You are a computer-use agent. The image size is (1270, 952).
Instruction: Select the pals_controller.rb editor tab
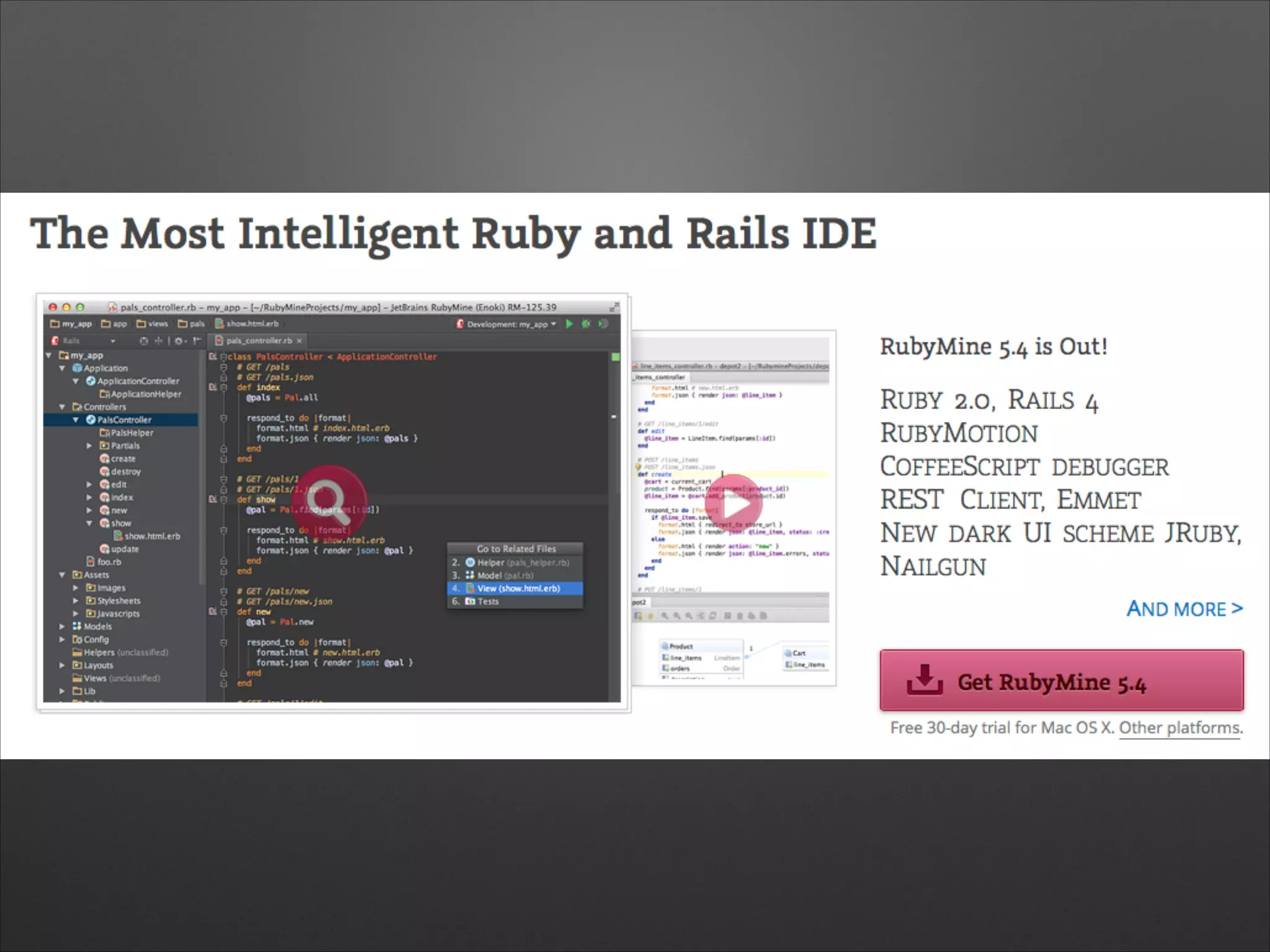click(259, 340)
